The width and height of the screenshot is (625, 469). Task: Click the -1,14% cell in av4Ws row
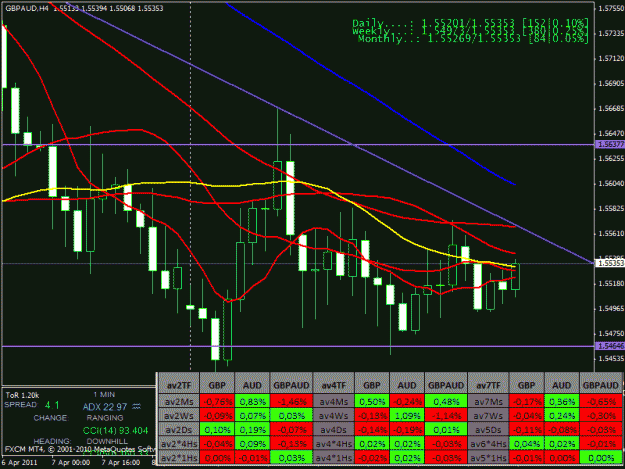[x=446, y=416]
